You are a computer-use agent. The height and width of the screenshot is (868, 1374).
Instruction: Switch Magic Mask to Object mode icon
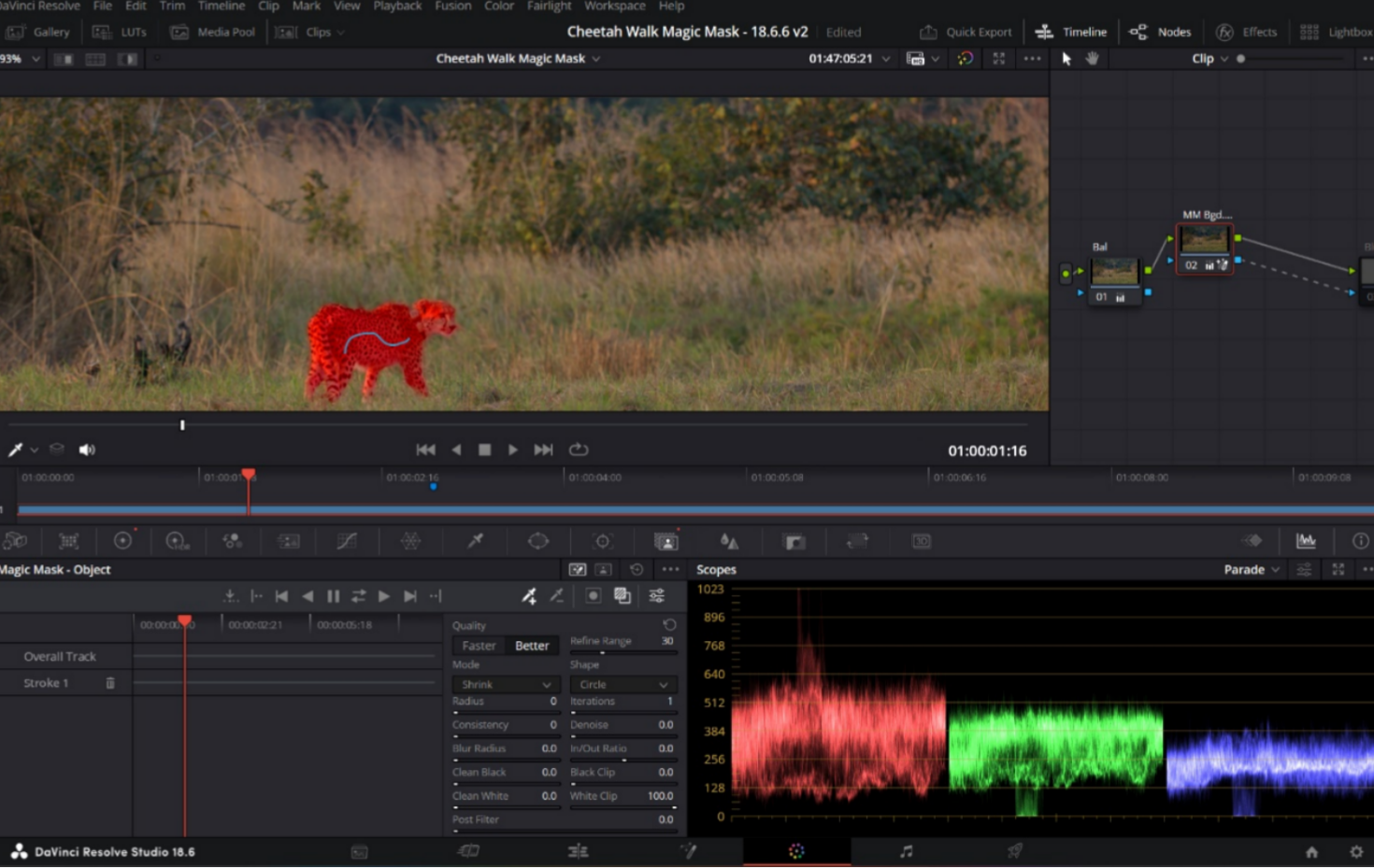(x=578, y=570)
